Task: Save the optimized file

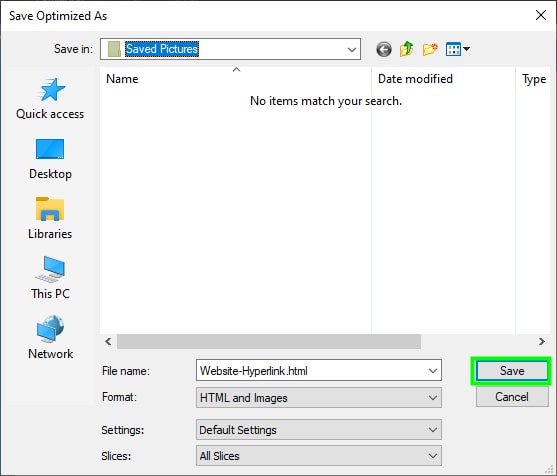Action: (512, 371)
